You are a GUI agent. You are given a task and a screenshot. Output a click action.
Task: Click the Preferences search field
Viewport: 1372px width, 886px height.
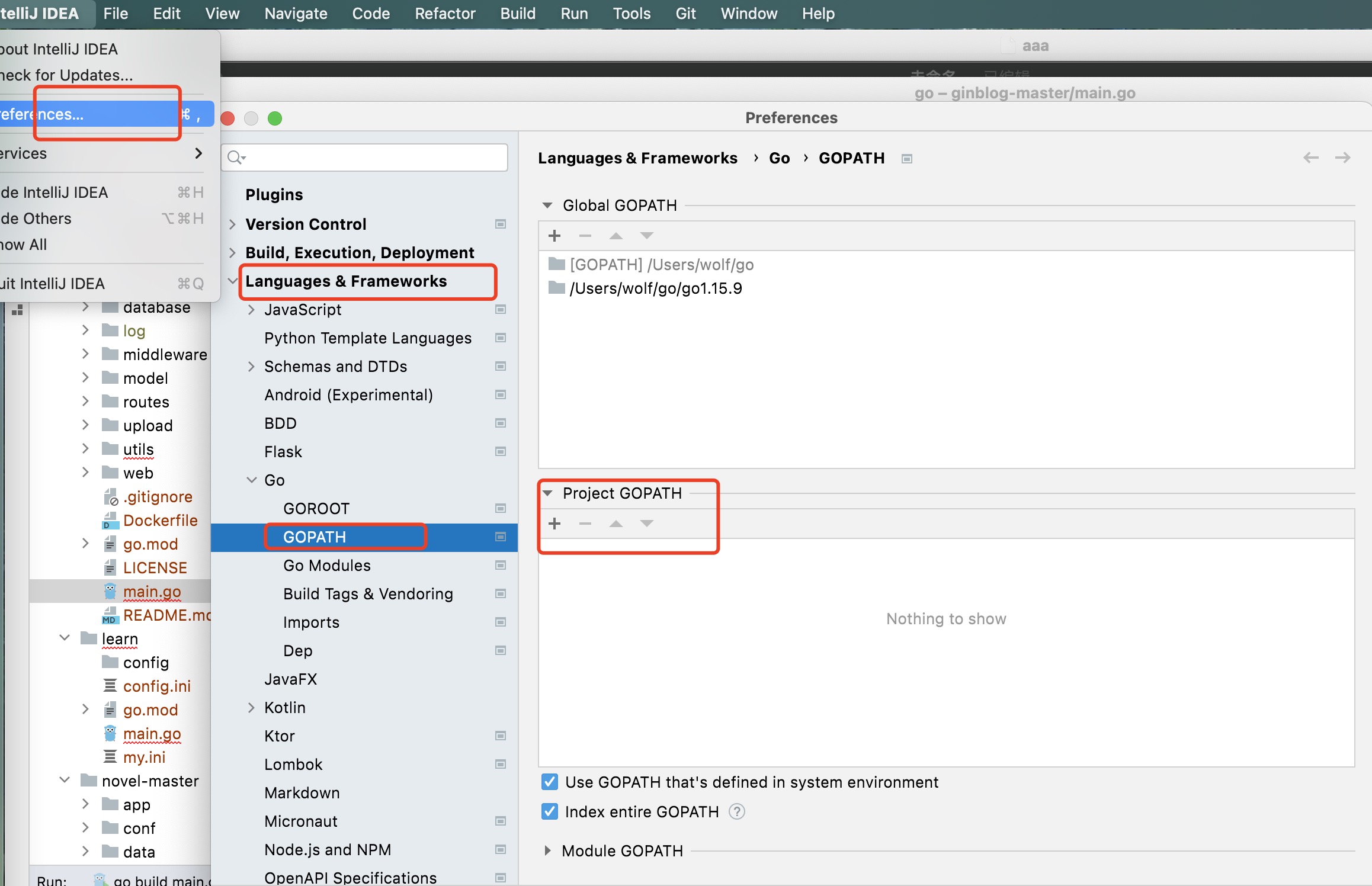pyautogui.click(x=373, y=158)
